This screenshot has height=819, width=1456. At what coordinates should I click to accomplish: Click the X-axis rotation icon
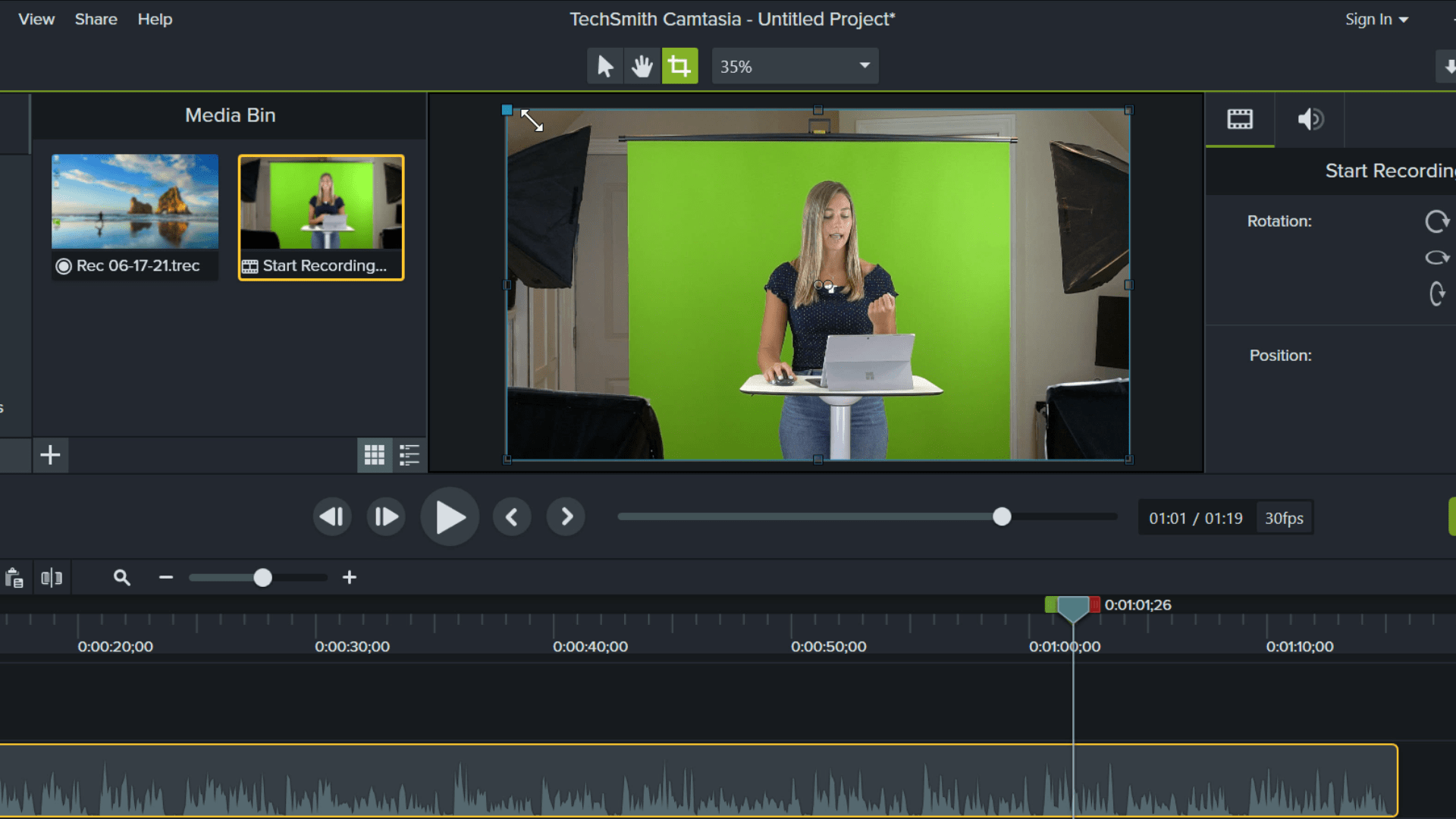pyautogui.click(x=1437, y=293)
